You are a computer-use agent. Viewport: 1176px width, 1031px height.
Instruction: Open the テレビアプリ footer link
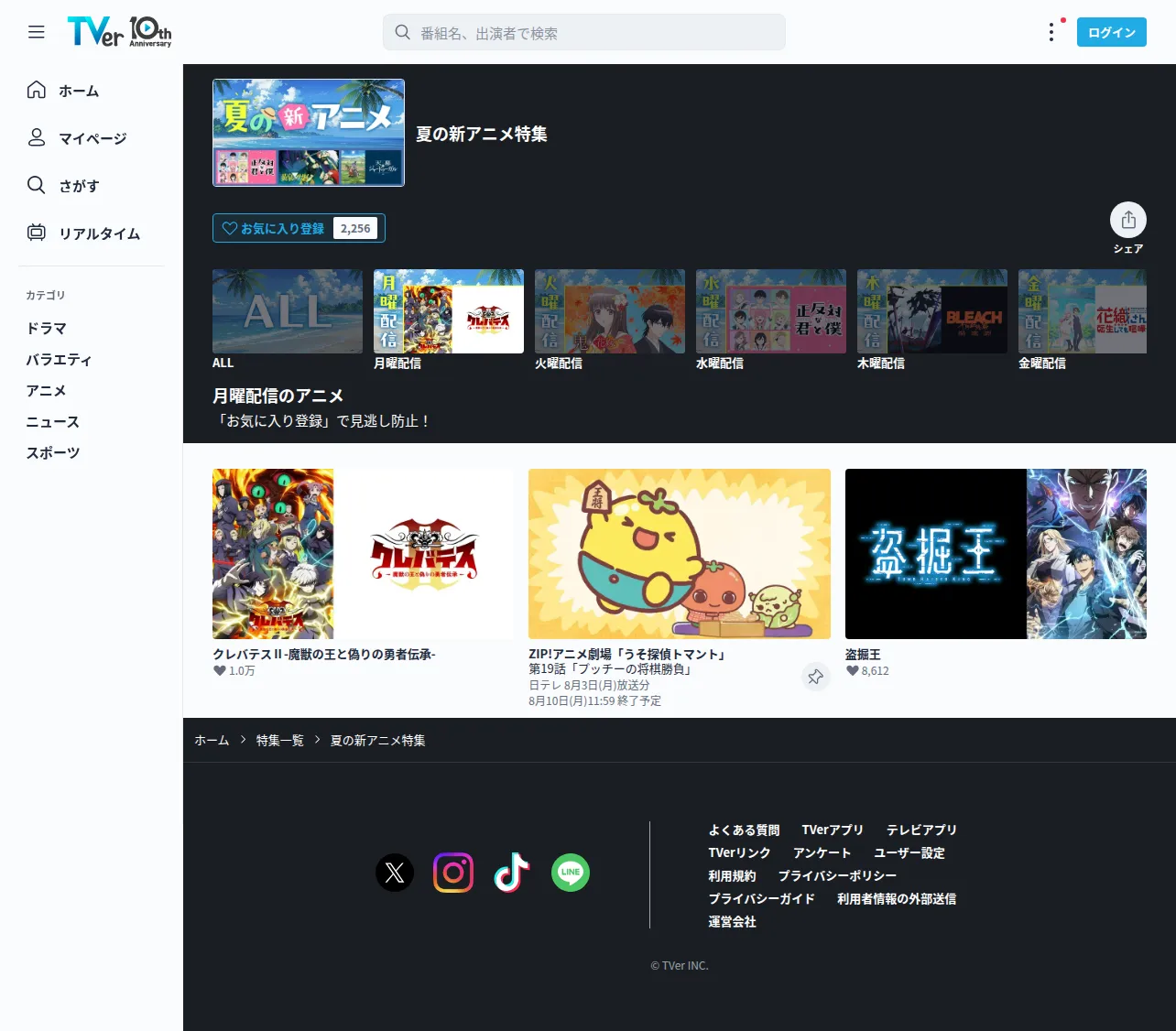coord(921,830)
